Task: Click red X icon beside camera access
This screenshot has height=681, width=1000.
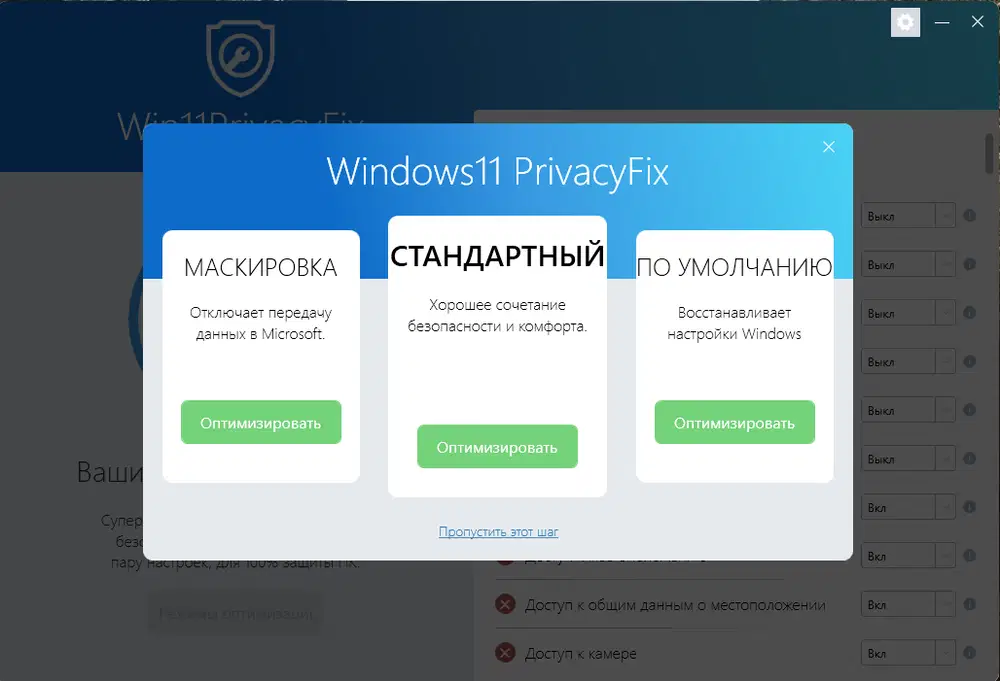Action: (505, 652)
